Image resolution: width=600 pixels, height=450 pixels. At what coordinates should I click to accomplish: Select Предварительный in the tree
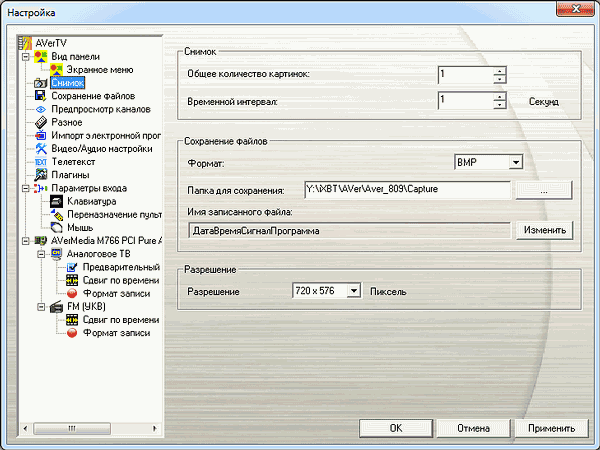[x=121, y=267]
